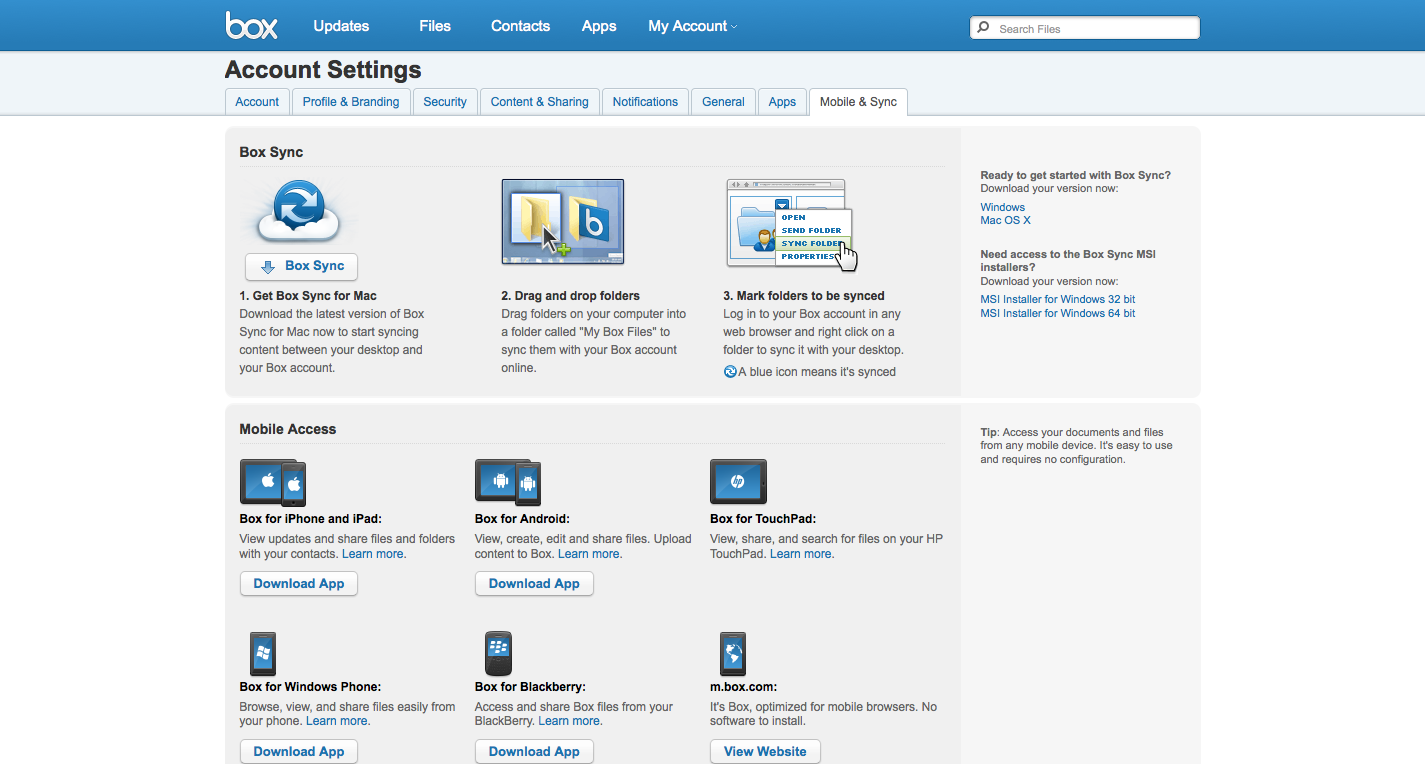1425x764 pixels.
Task: Click the View Website button
Action: point(765,752)
